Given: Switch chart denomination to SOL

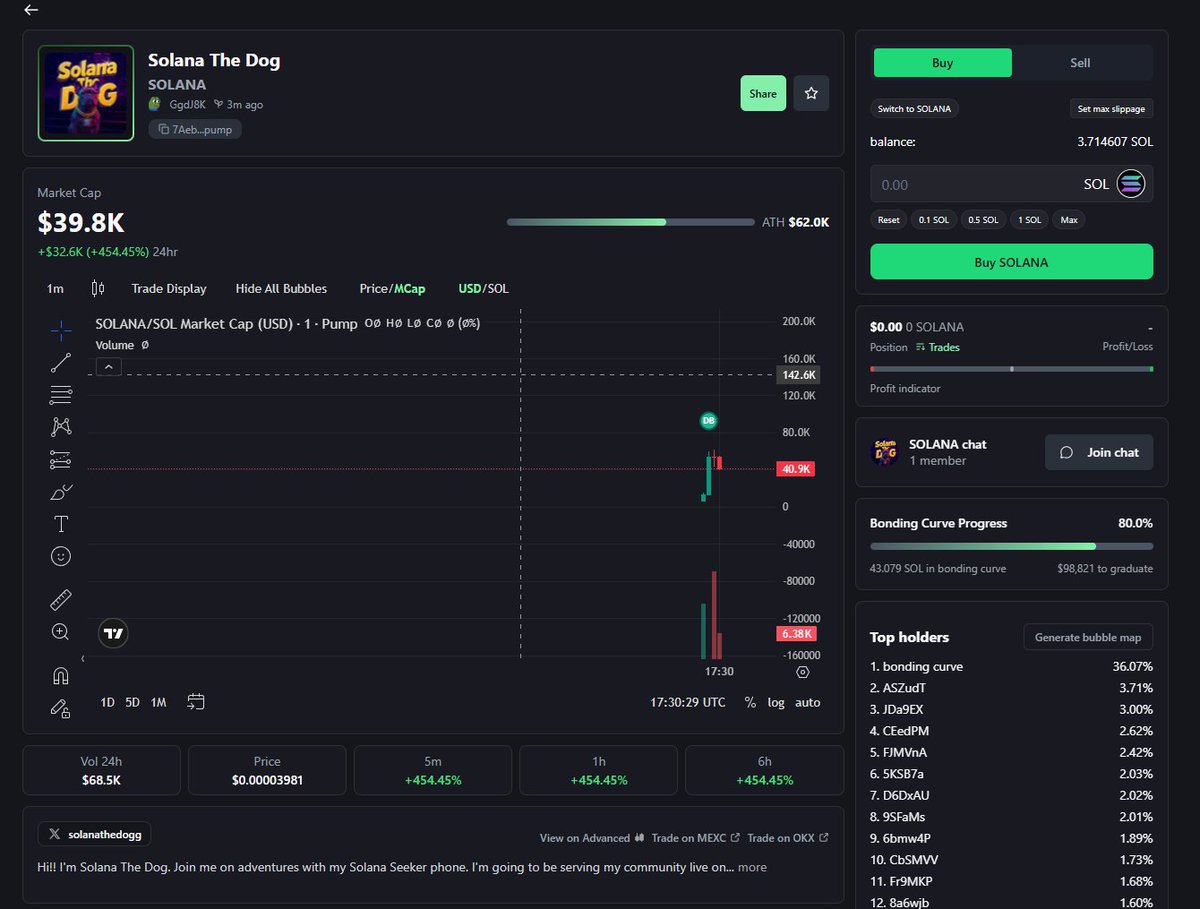Looking at the screenshot, I should pos(498,288).
